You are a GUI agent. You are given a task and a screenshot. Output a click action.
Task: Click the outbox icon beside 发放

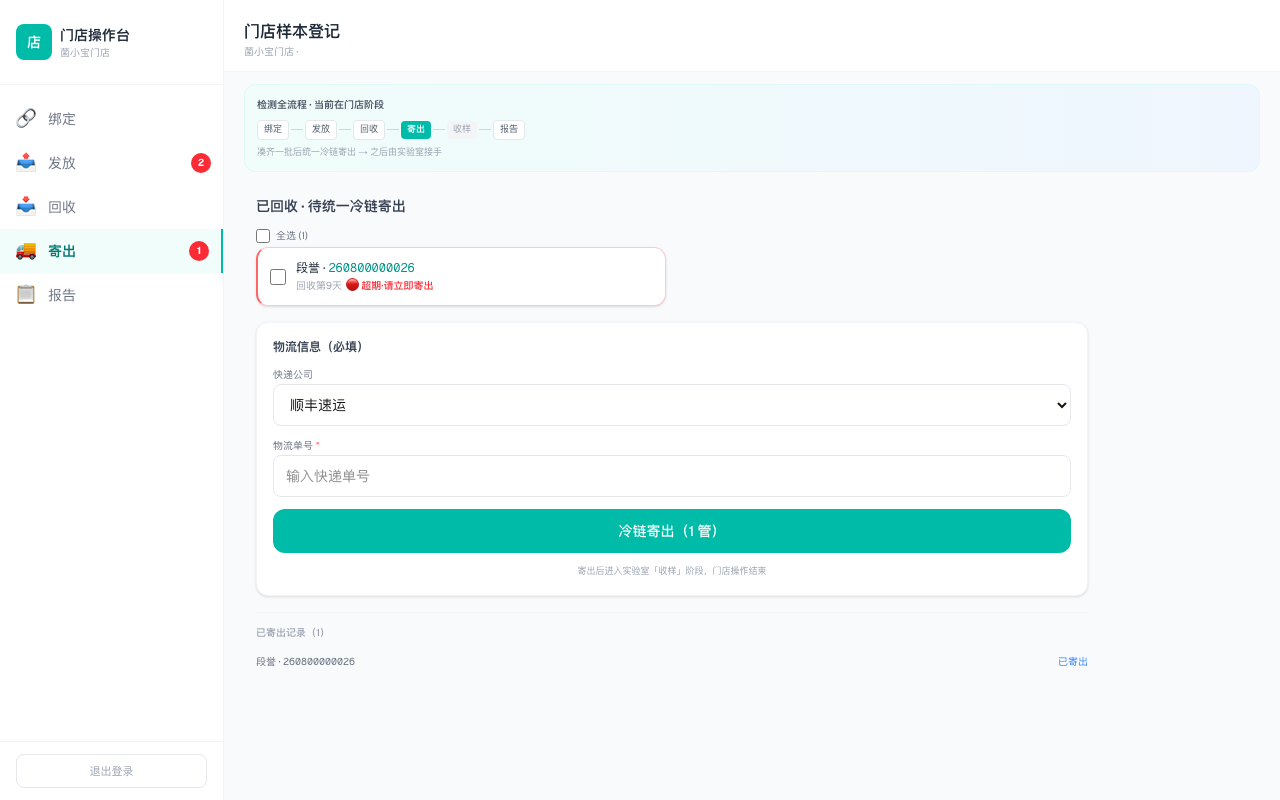click(x=26, y=163)
